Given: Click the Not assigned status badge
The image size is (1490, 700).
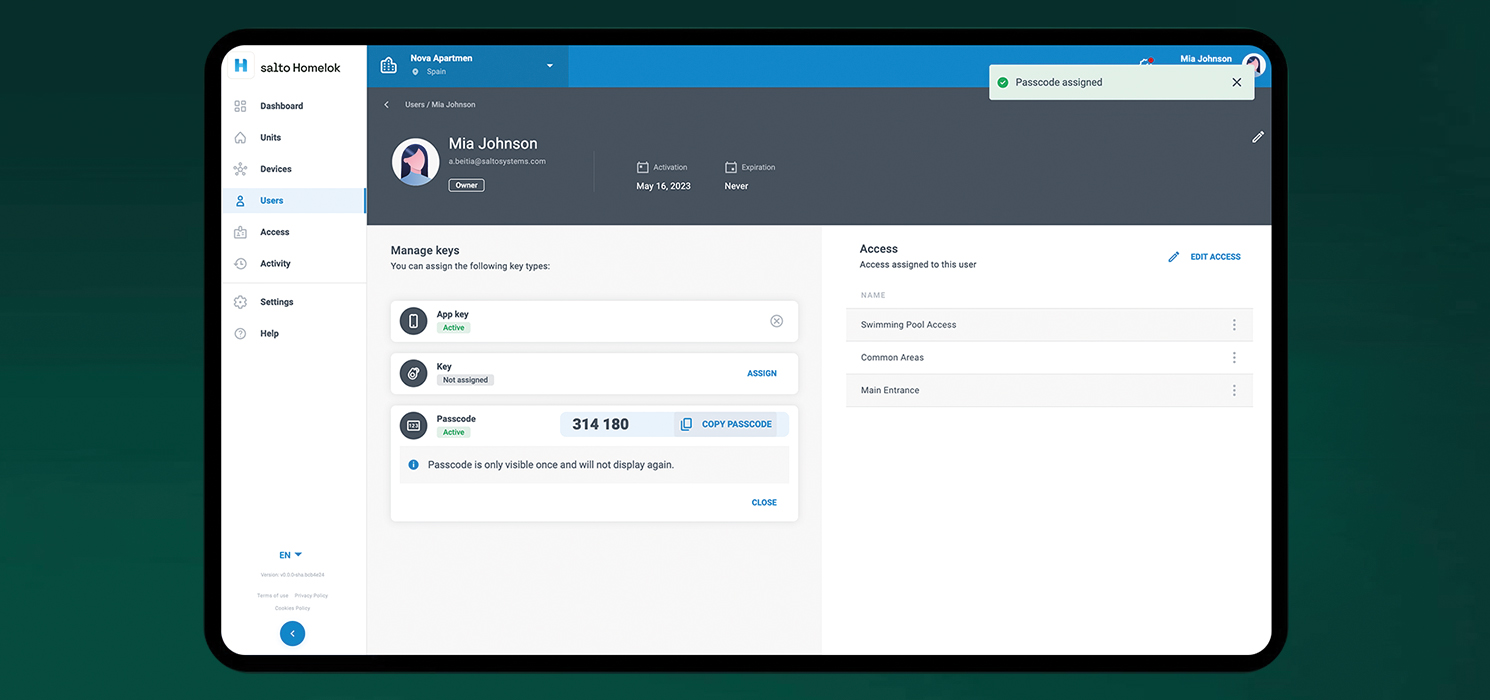Looking at the screenshot, I should (x=465, y=380).
